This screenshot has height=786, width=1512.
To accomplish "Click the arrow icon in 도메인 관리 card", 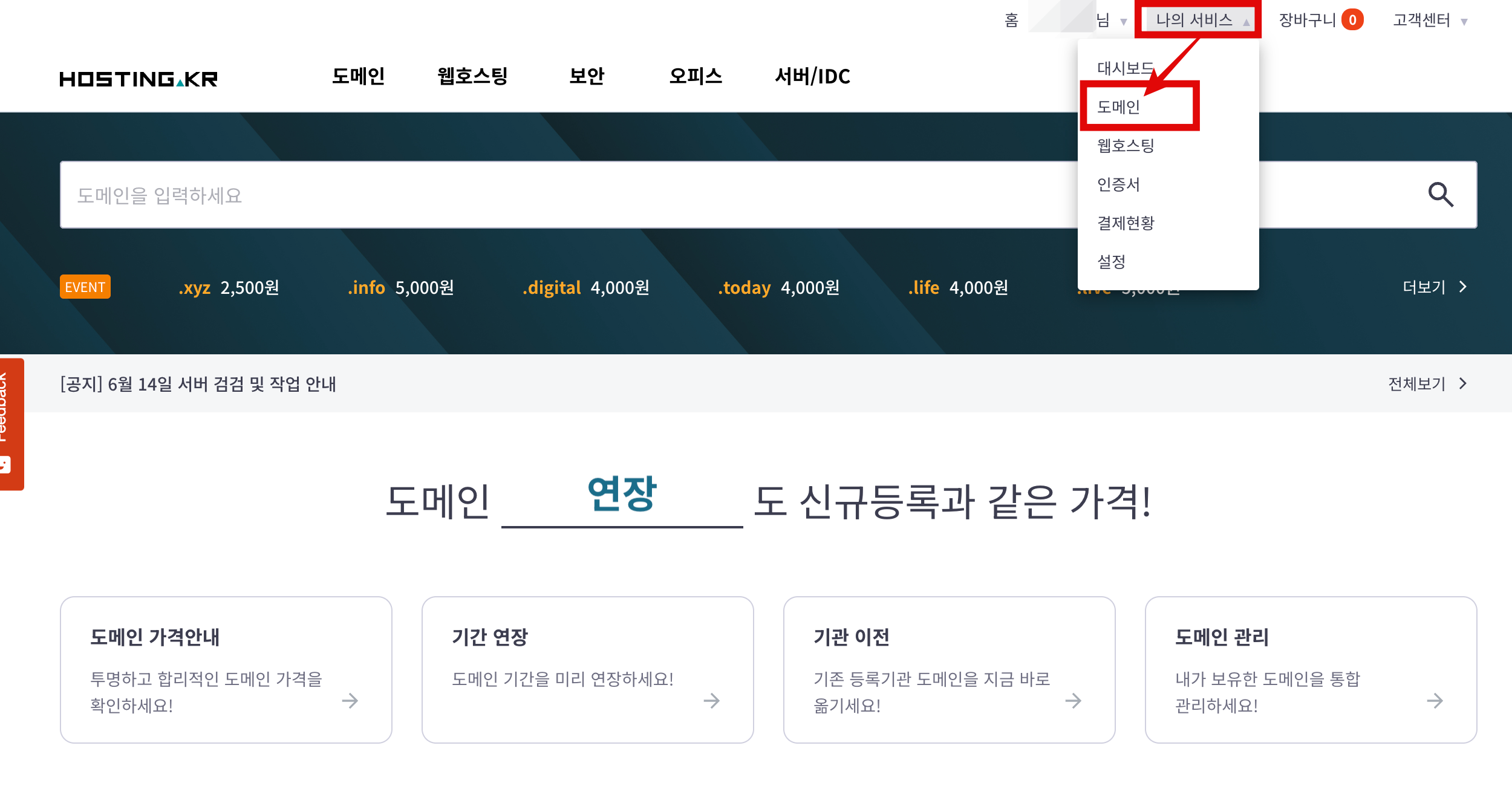I will point(1435,701).
